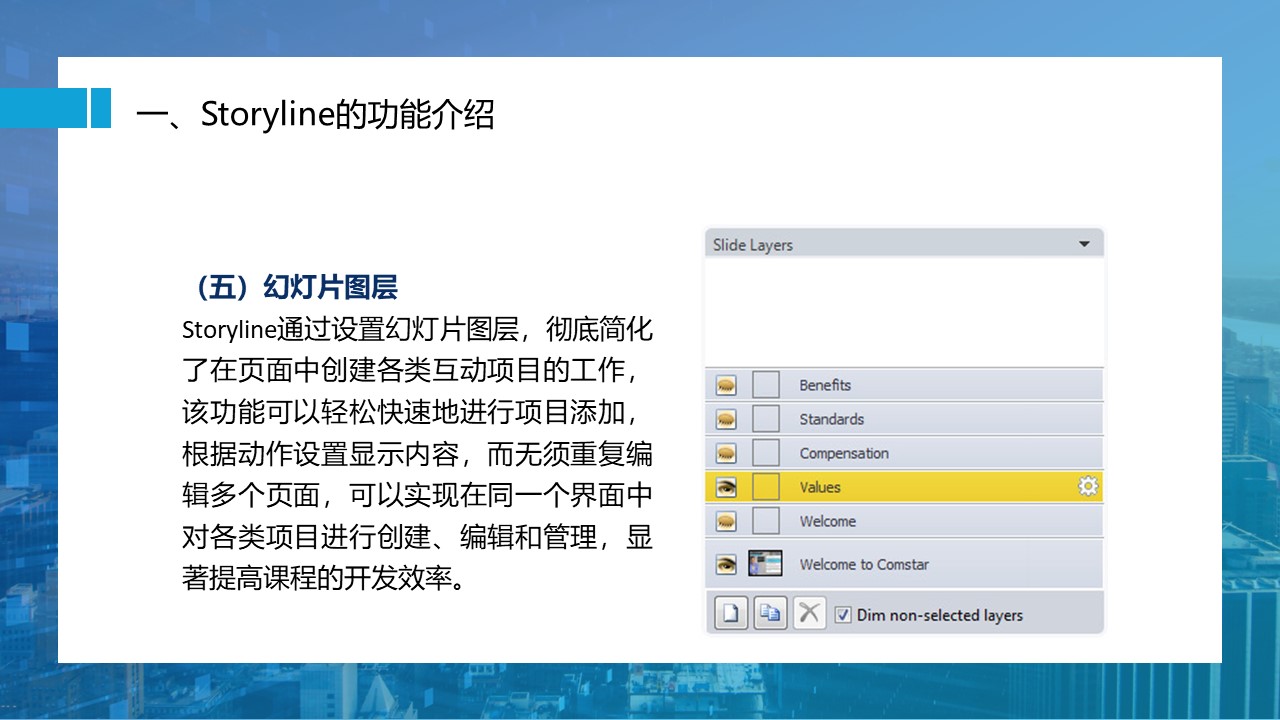Collapse the Slide Layers panel arrow
Screen dimensions: 1280x720
pos(1085,245)
